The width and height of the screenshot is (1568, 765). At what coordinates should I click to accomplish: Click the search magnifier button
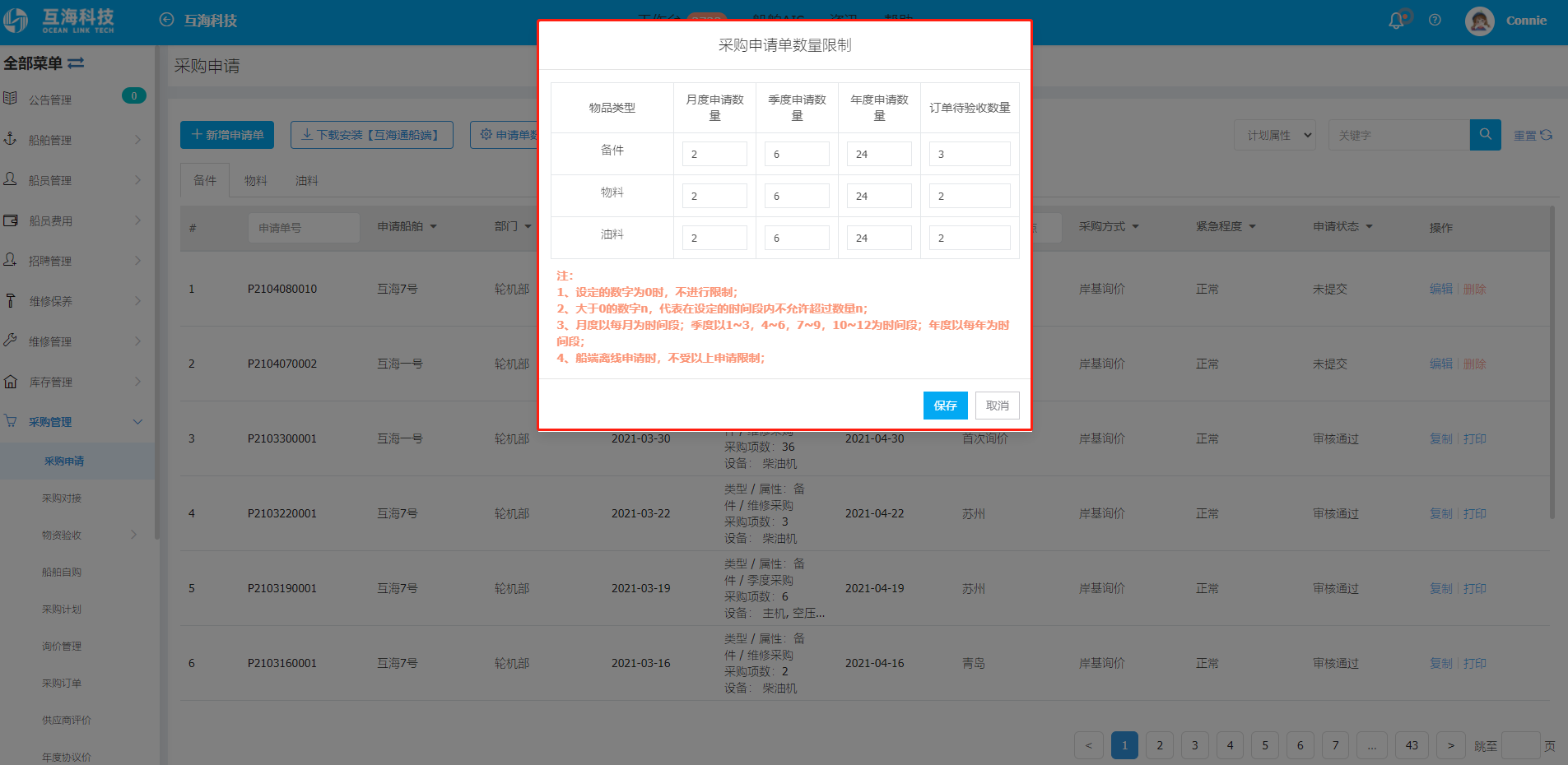tap(1486, 135)
